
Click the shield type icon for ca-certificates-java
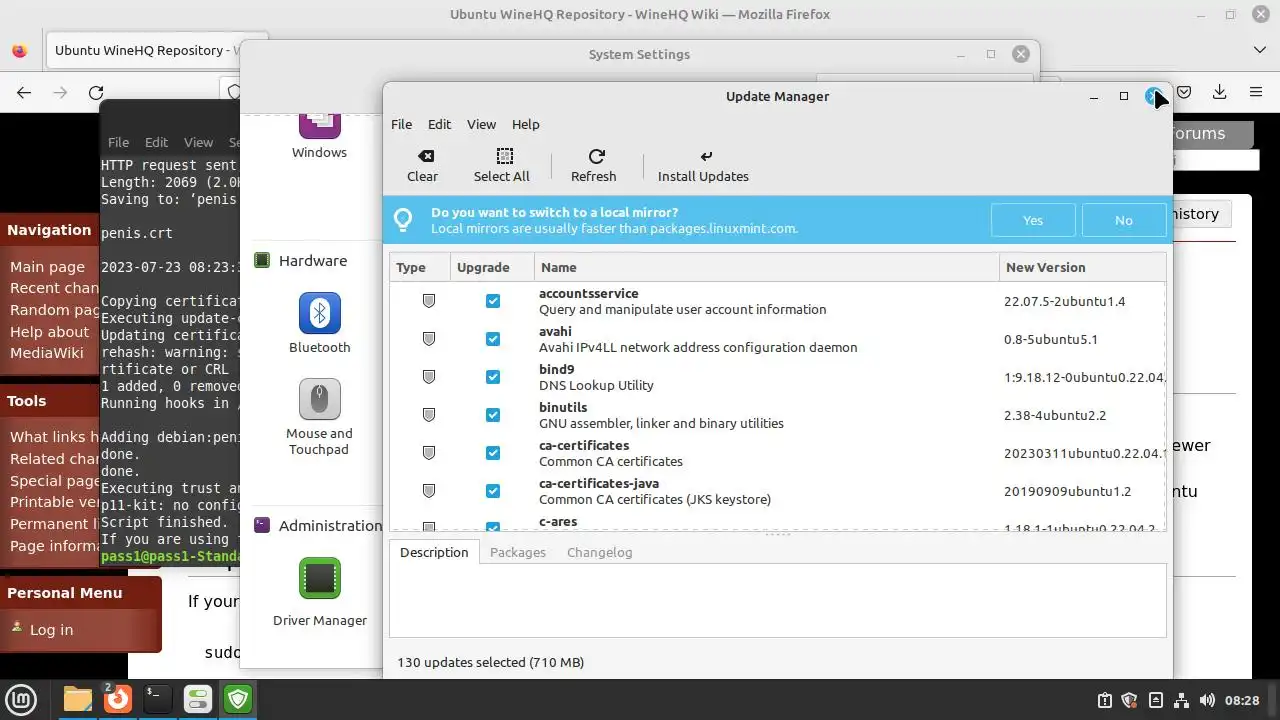429,491
